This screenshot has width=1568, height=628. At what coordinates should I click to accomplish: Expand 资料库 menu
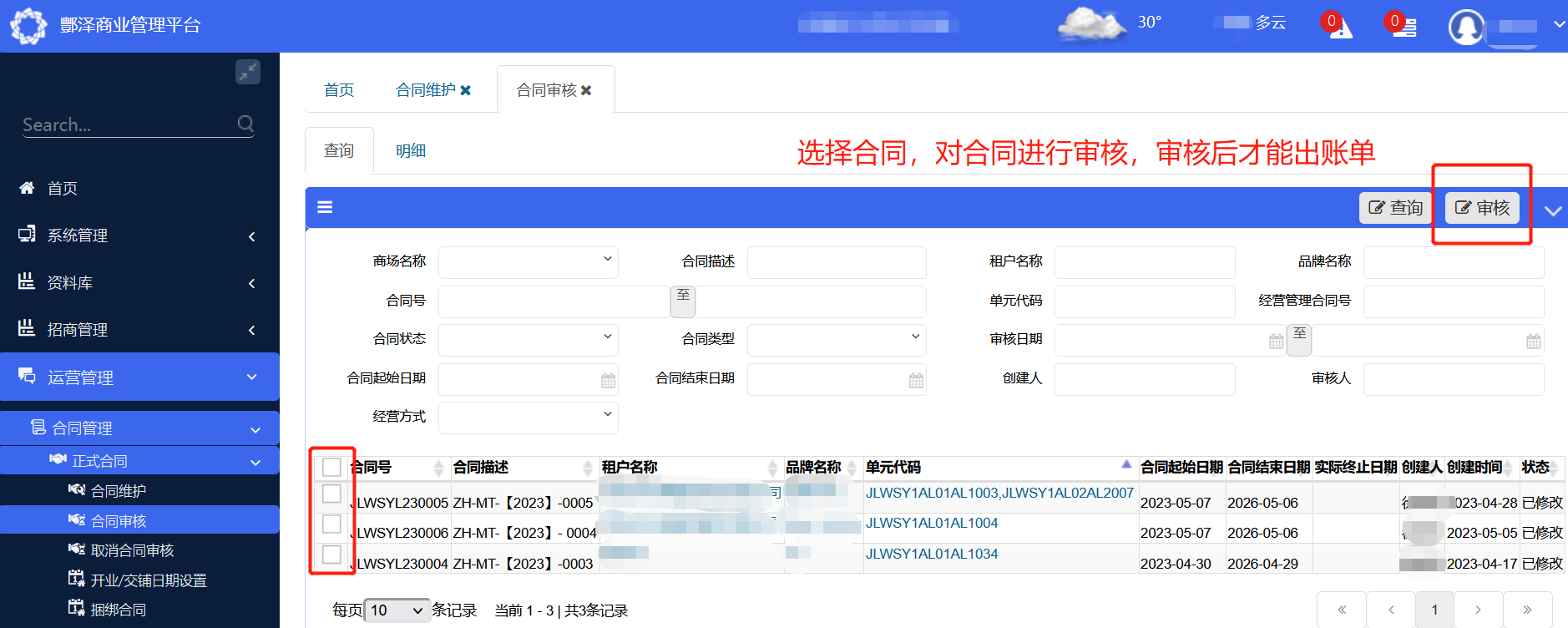coord(139,283)
